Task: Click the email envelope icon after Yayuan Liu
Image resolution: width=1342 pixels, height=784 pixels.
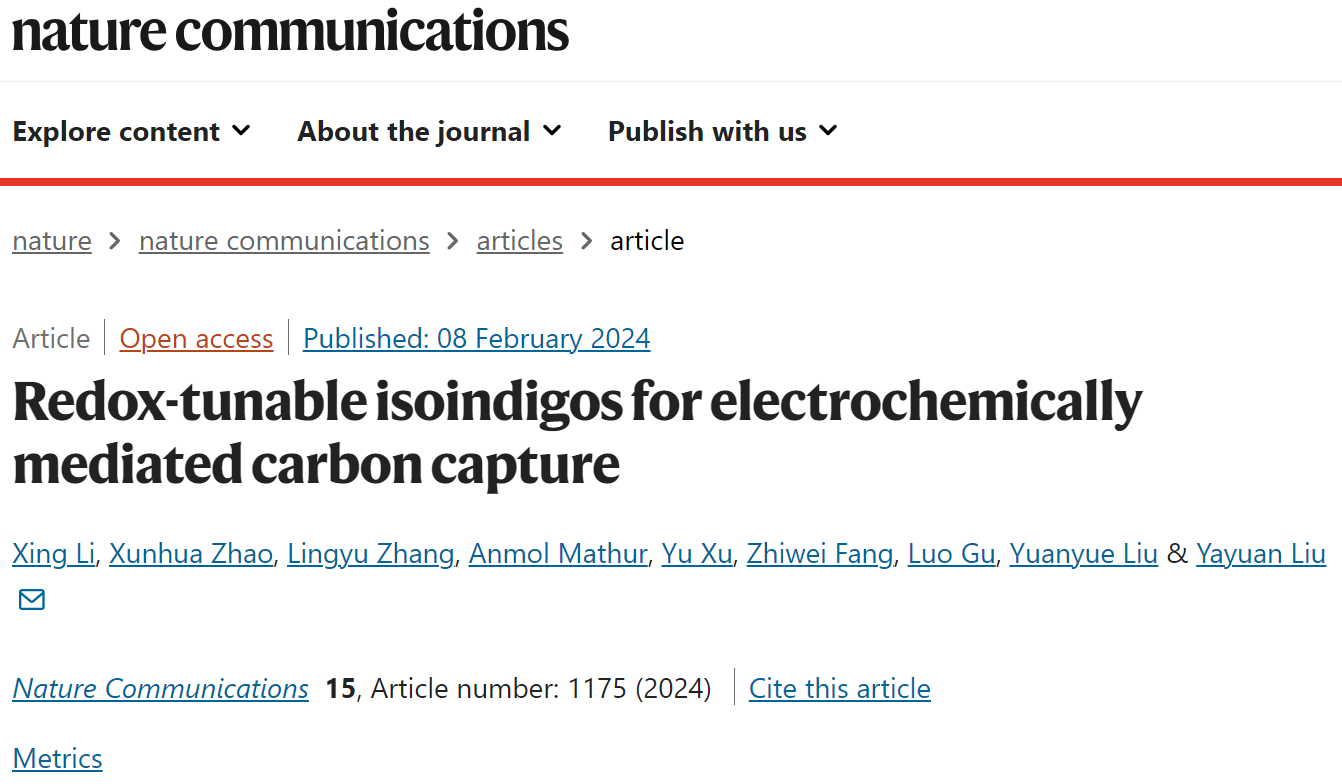Action: 32,600
